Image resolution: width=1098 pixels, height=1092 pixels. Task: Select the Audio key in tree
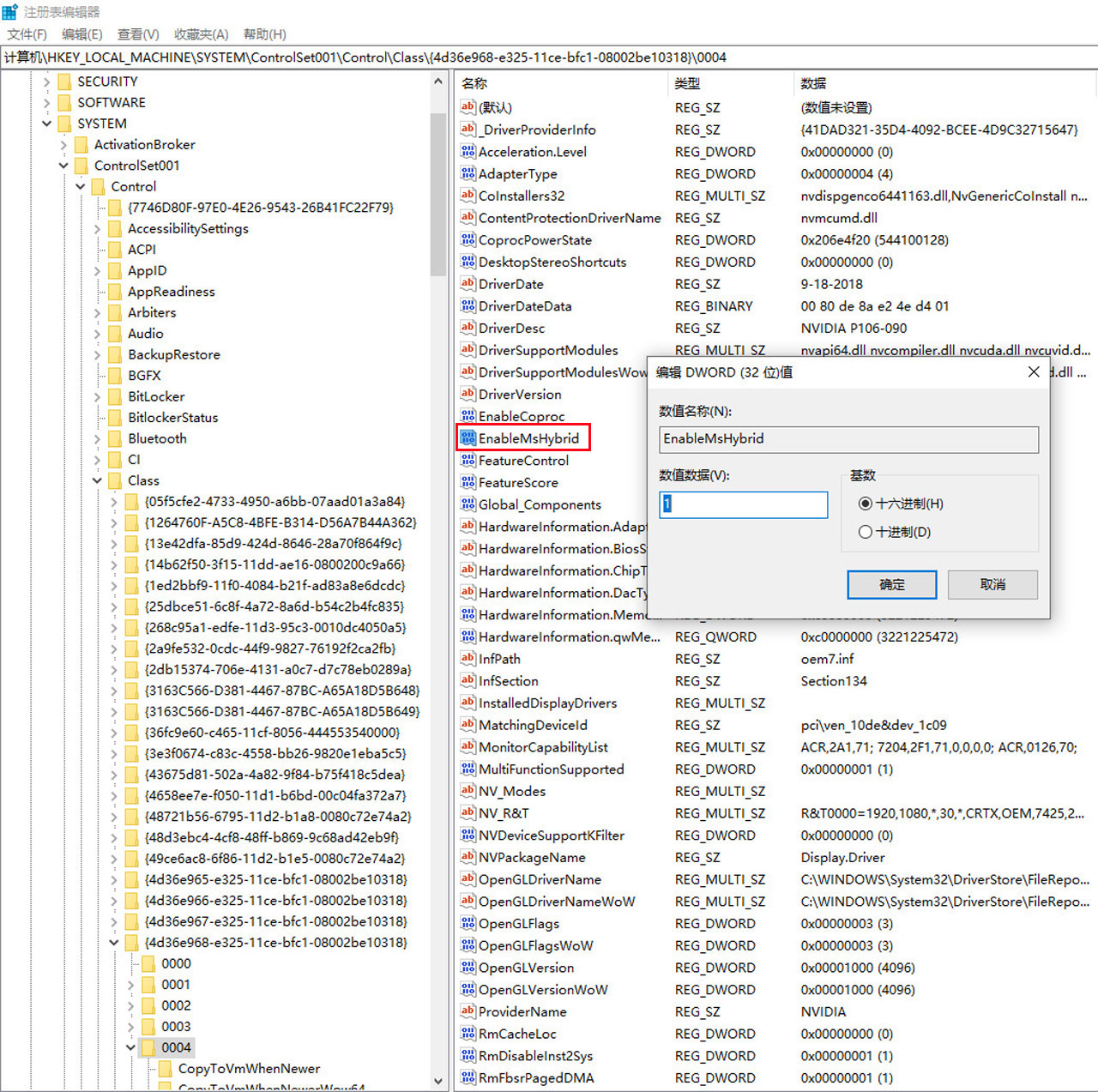click(145, 334)
